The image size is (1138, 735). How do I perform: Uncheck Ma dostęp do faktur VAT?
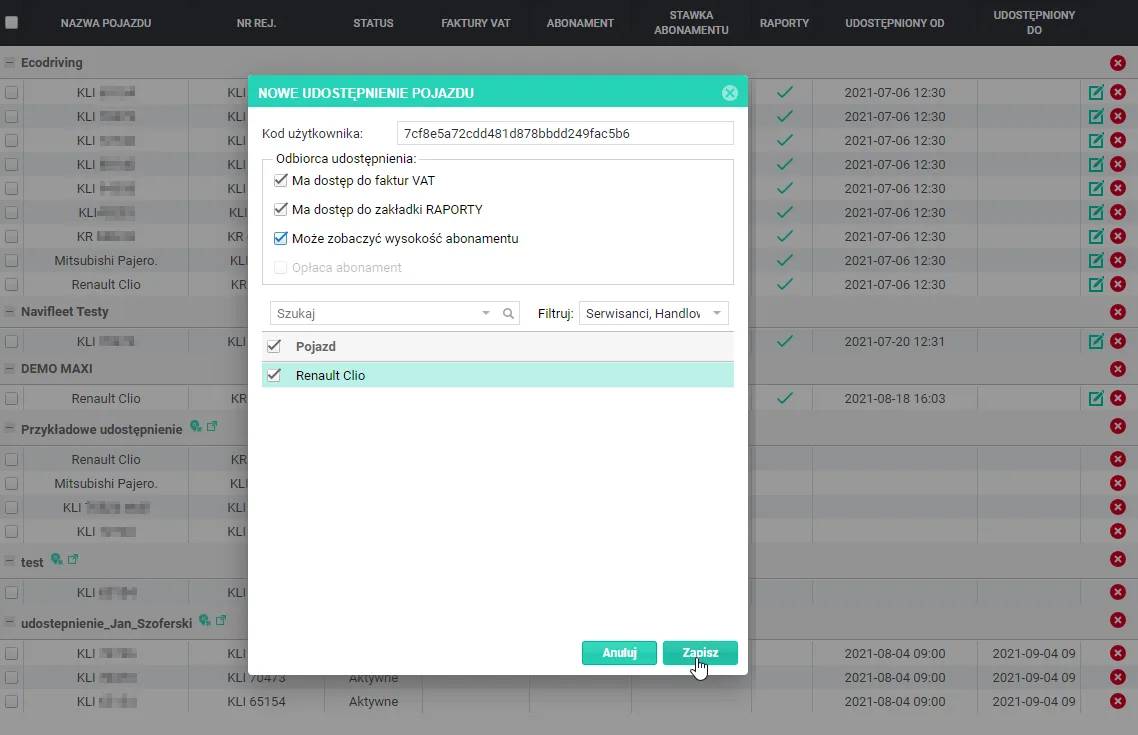coord(280,180)
